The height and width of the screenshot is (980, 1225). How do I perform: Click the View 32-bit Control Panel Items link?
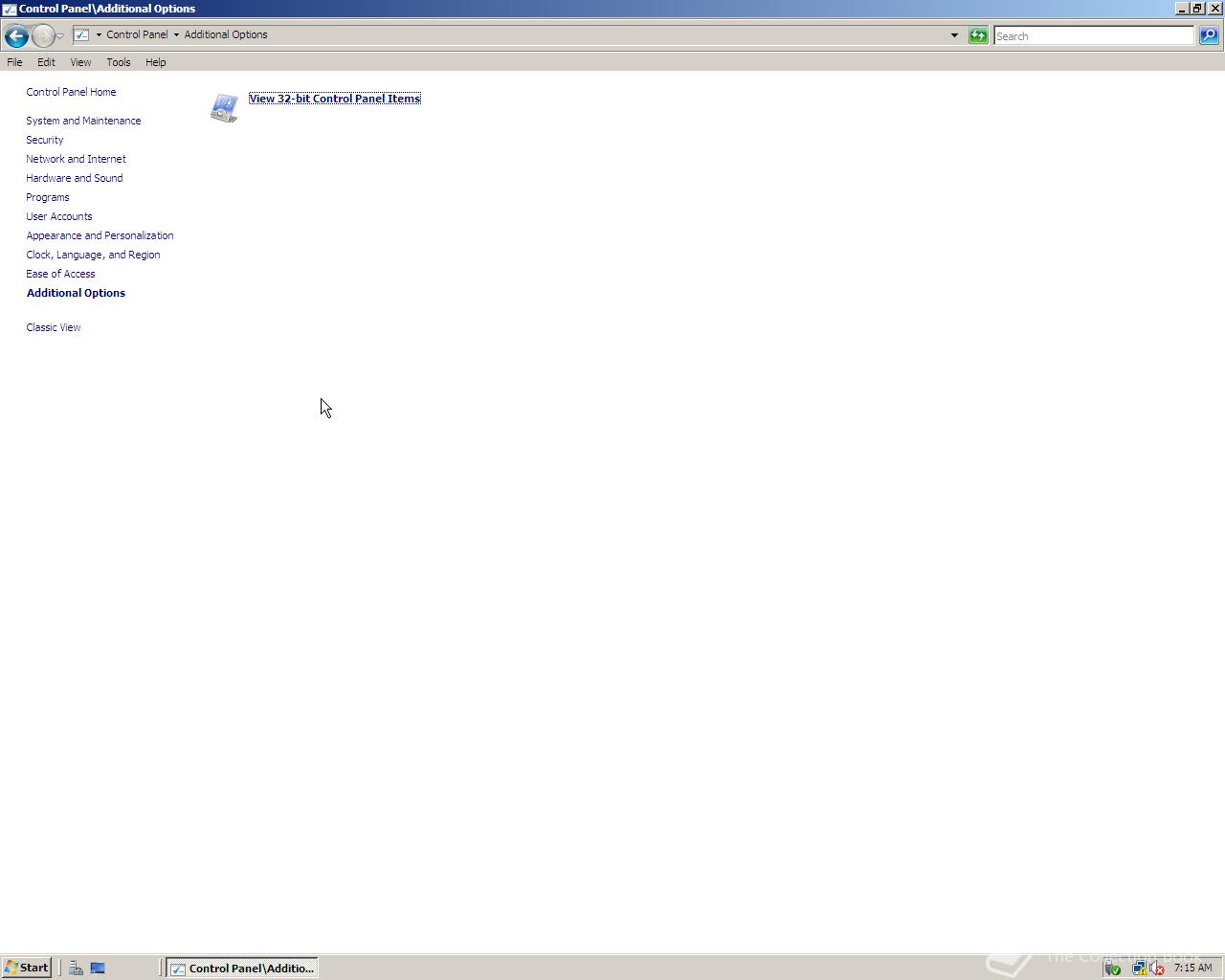pyautogui.click(x=335, y=99)
